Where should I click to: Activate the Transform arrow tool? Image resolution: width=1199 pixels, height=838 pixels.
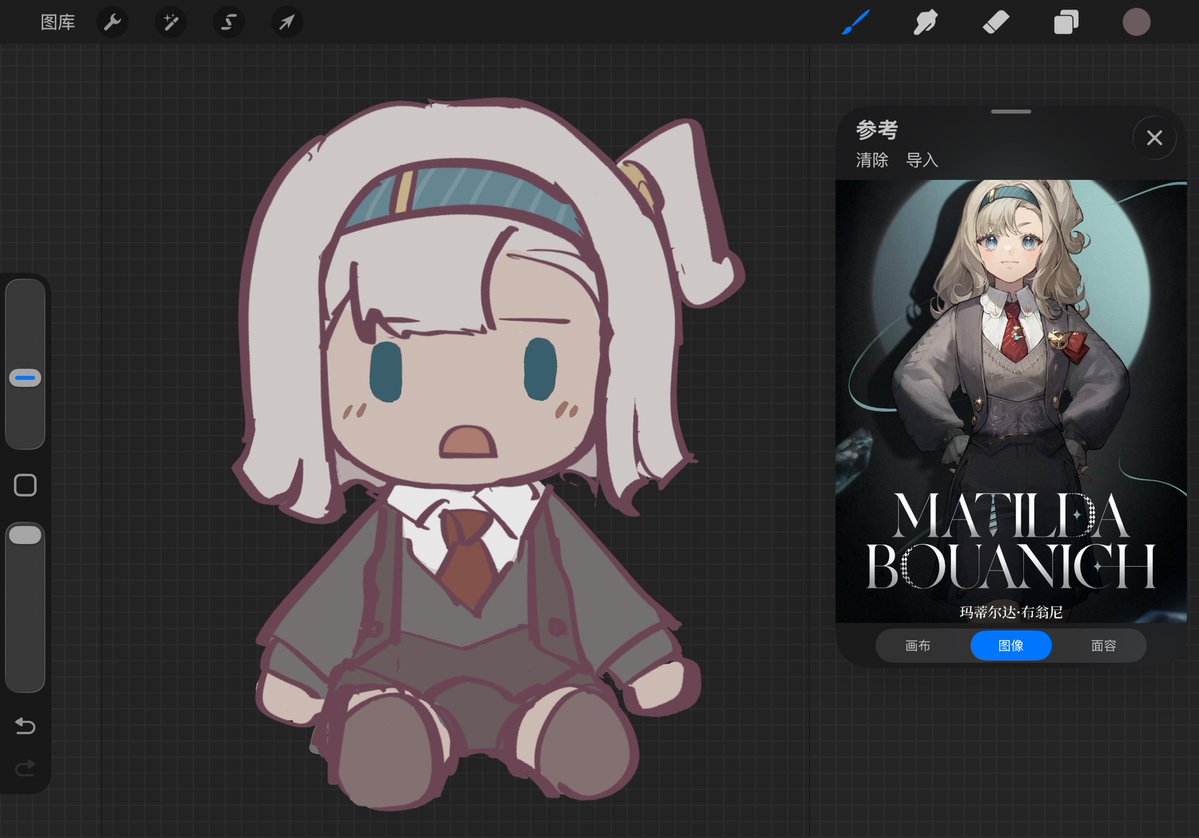click(x=287, y=22)
